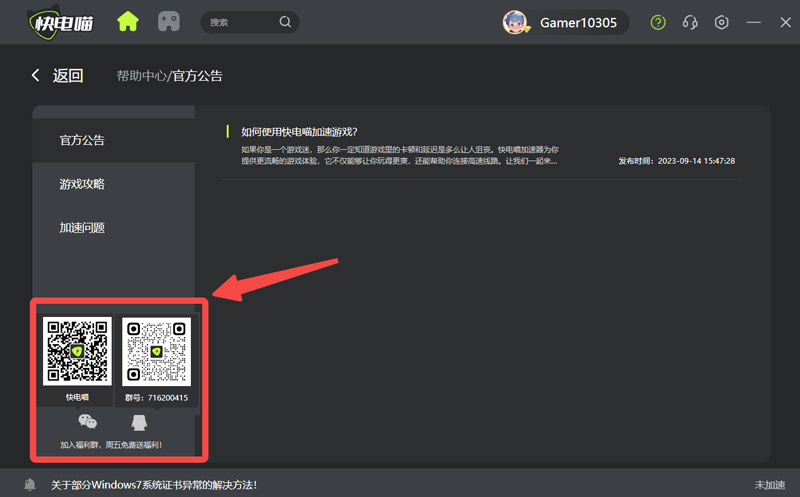Click the search magnifier icon
This screenshot has width=800, height=497.
point(285,22)
